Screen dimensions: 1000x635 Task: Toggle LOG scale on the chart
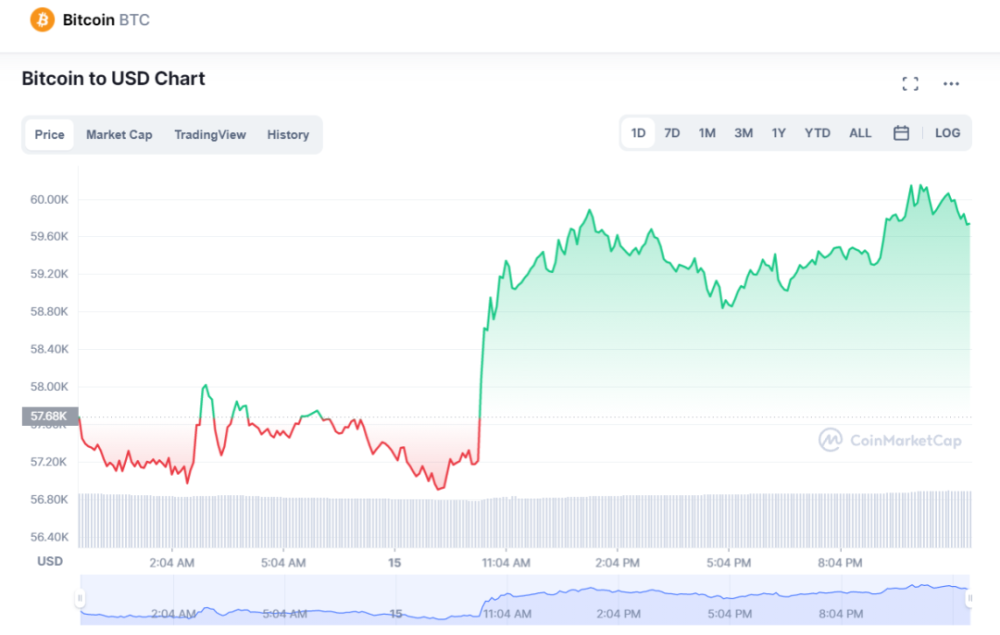pos(947,133)
